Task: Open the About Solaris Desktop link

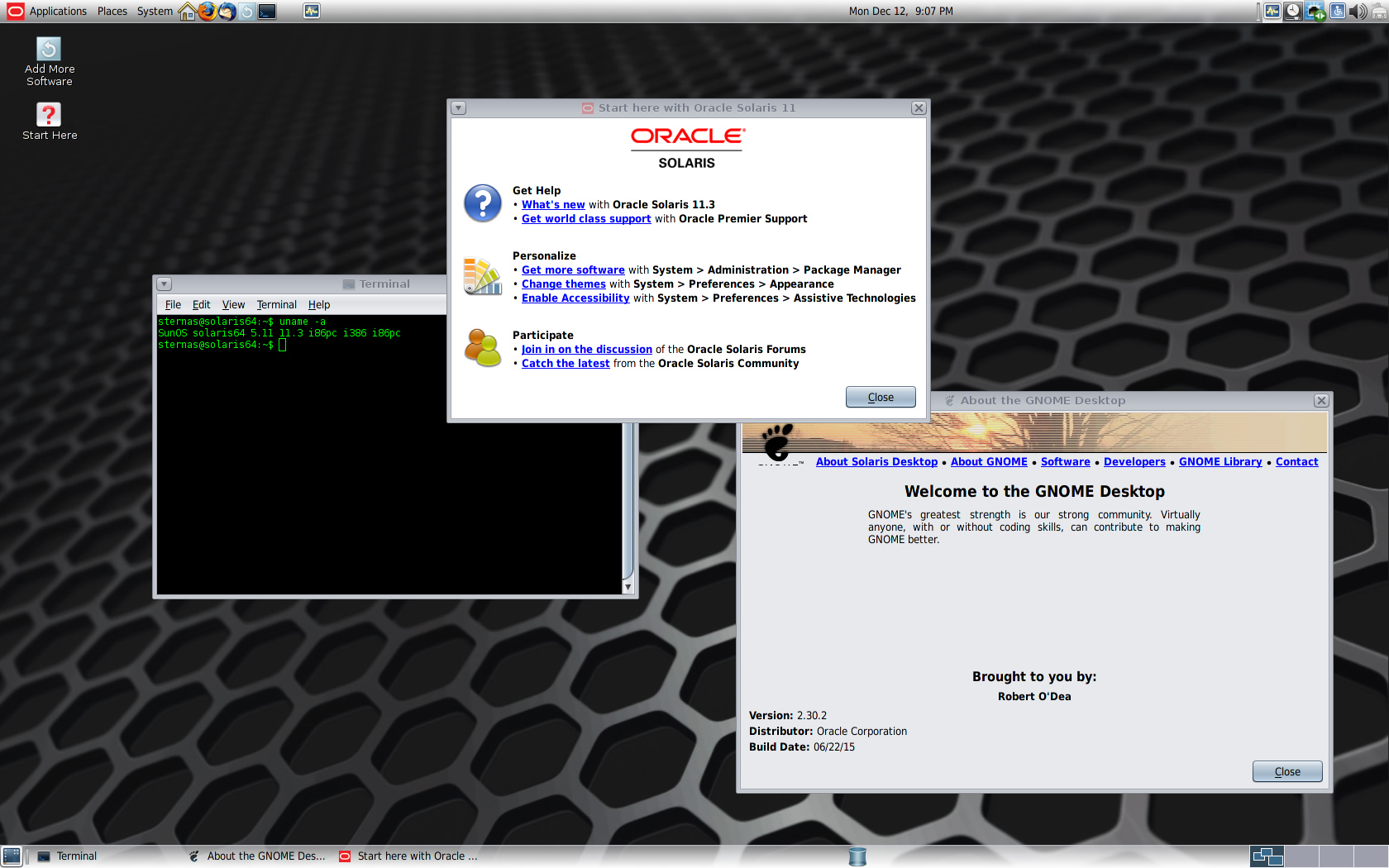Action: pos(876,461)
